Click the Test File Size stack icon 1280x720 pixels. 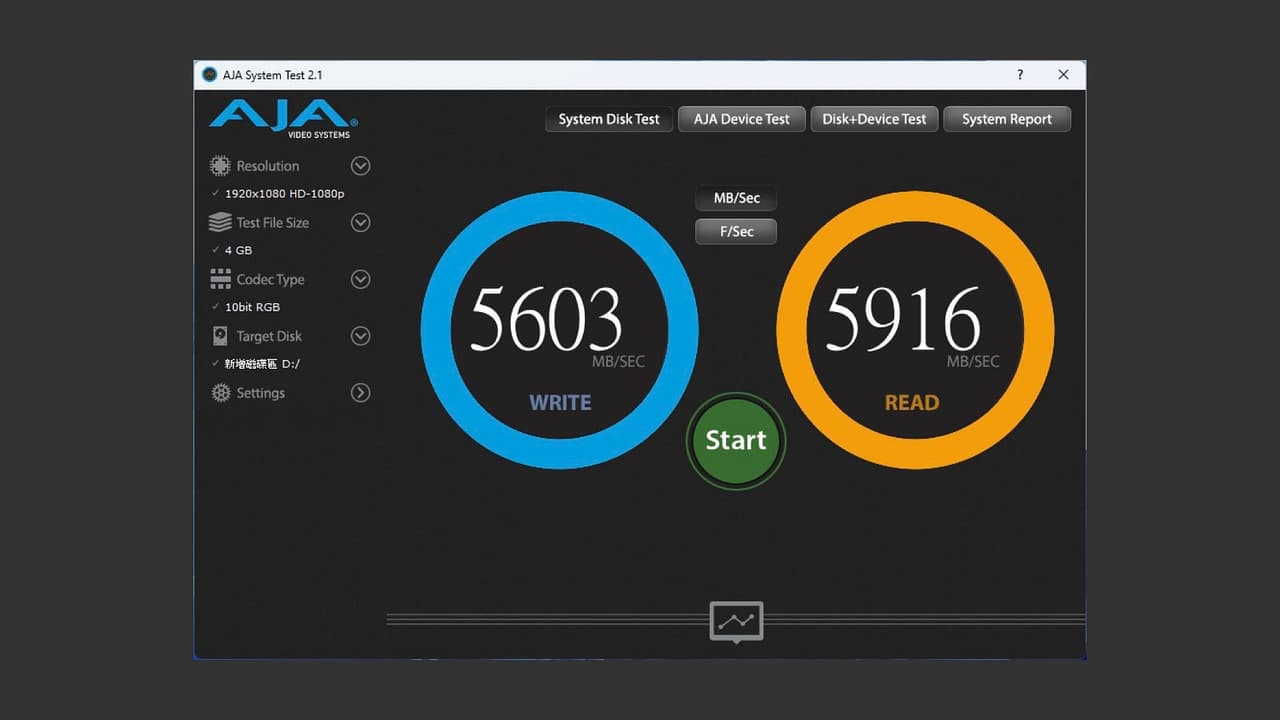220,223
